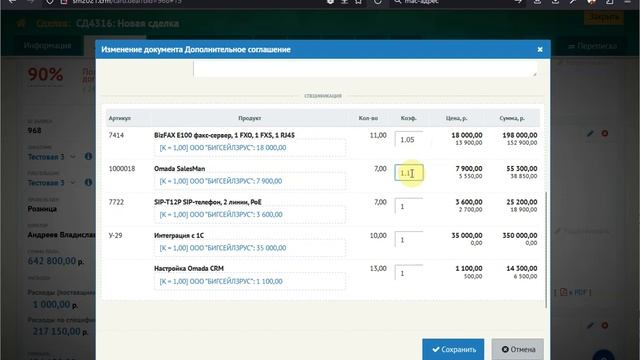Click Артикул column header
This screenshot has height=360, width=640.
[120, 118]
